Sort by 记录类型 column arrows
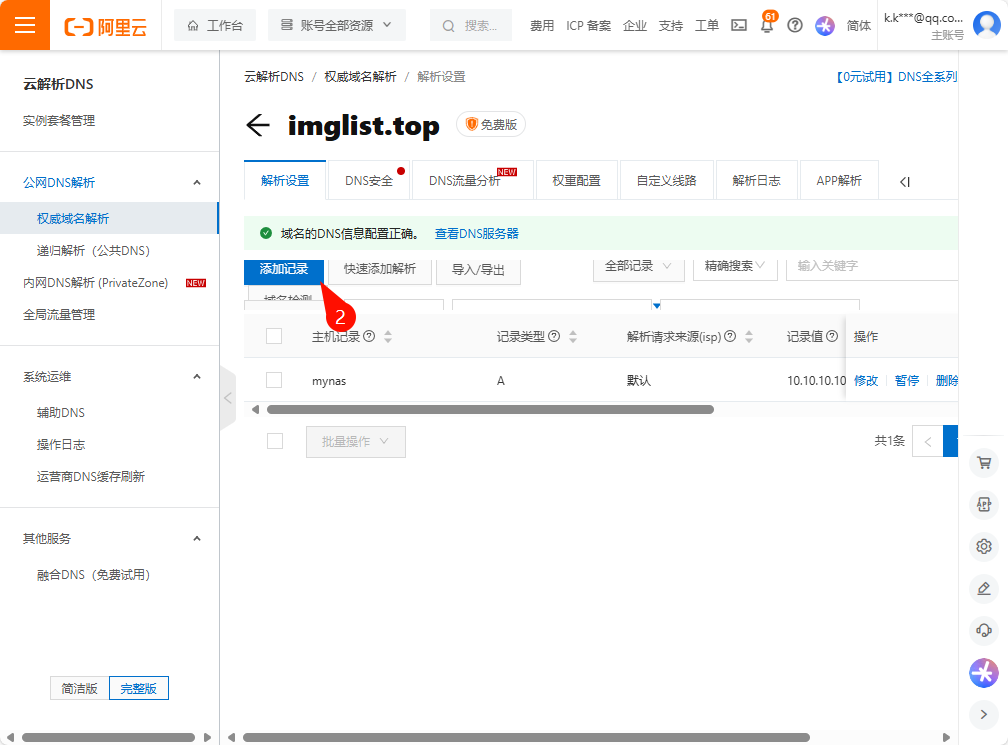The image size is (1008, 745). (x=573, y=336)
